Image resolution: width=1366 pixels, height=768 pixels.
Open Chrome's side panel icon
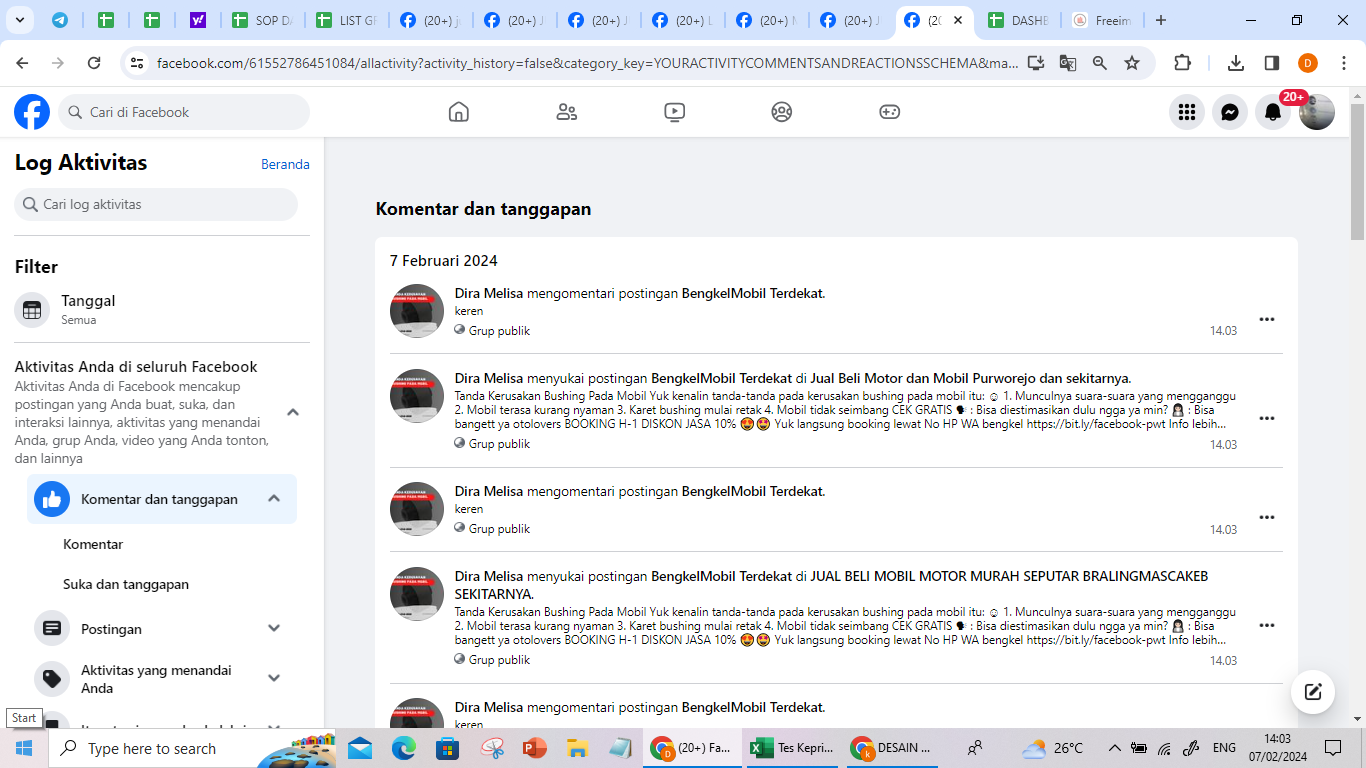click(x=1272, y=63)
